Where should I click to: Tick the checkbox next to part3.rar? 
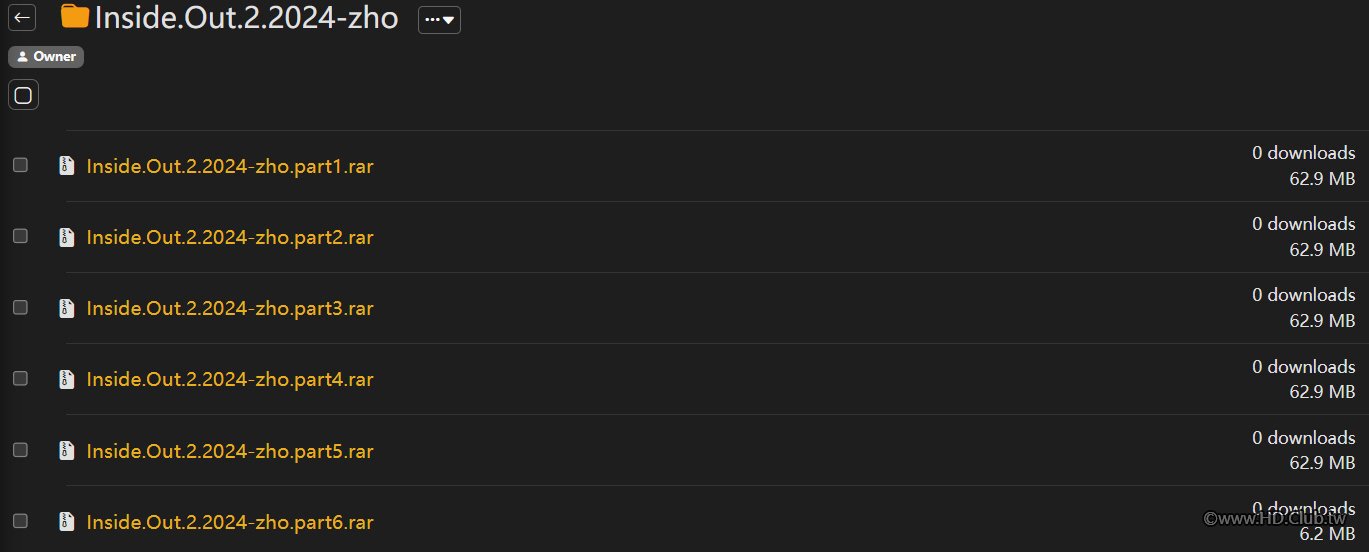point(20,307)
